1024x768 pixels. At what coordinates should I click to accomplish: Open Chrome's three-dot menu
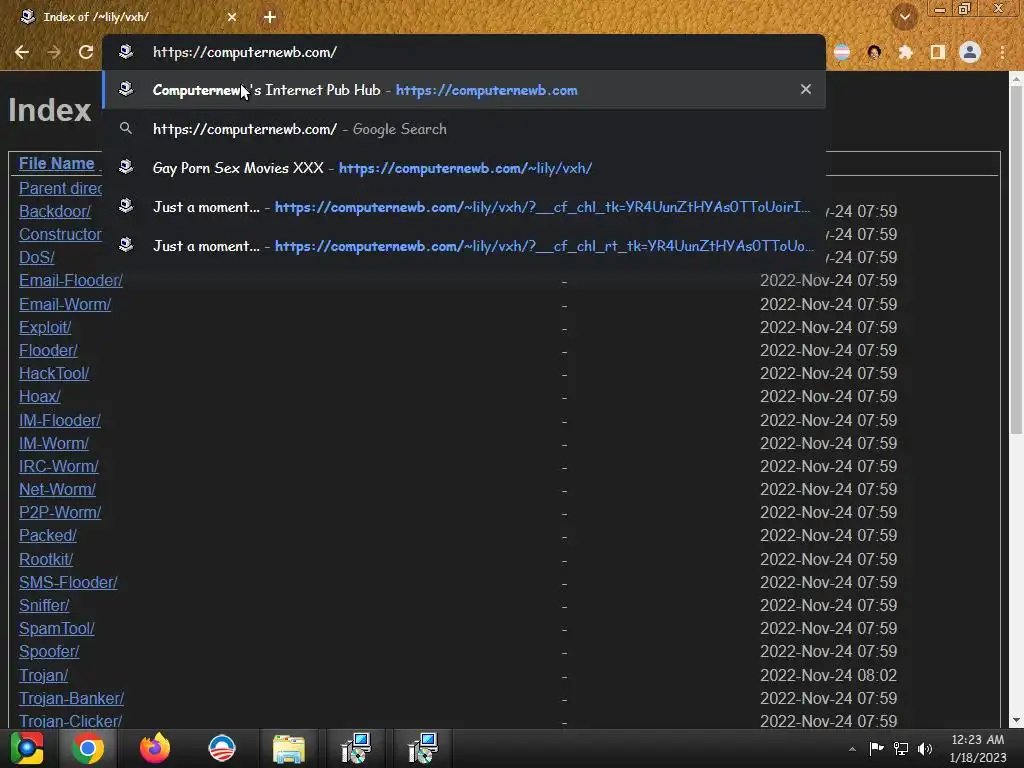[1002, 52]
